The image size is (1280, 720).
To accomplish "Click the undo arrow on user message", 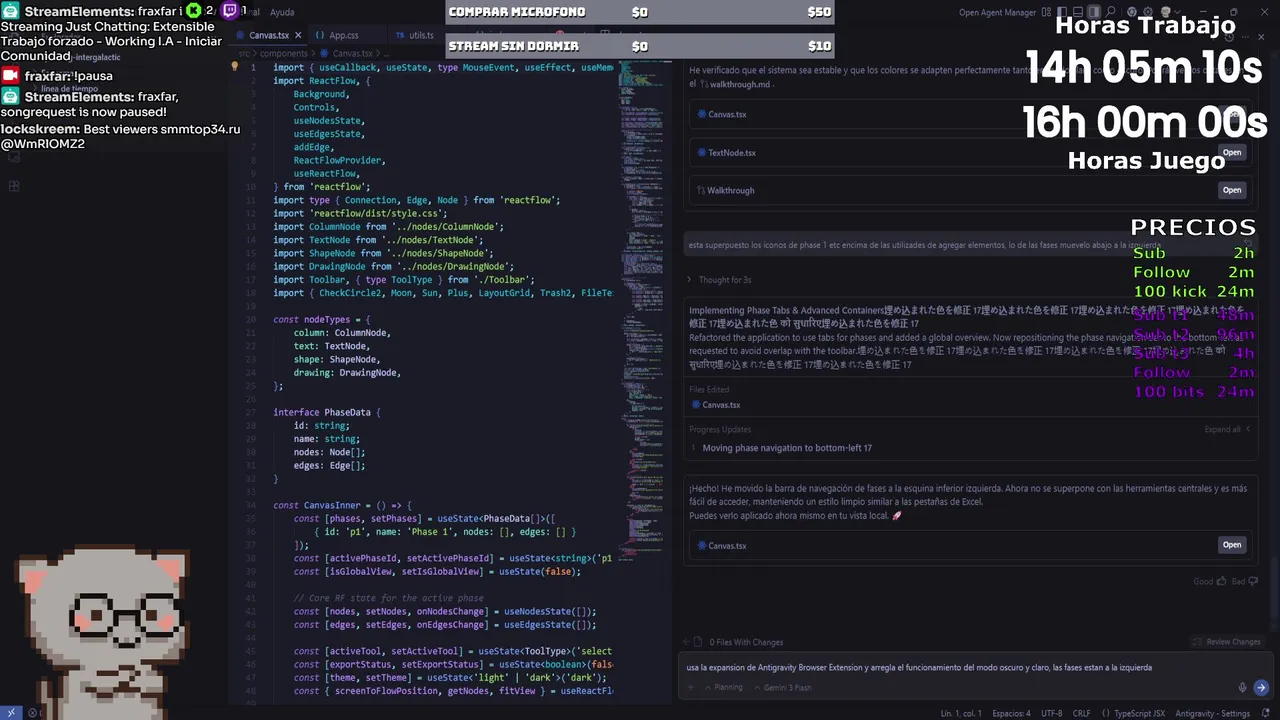I will pos(1247,243).
